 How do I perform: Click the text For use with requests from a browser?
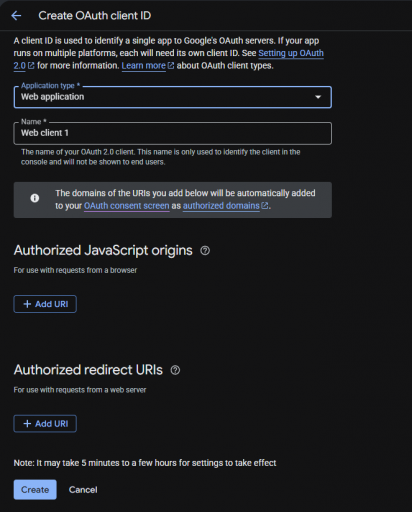coord(75,270)
